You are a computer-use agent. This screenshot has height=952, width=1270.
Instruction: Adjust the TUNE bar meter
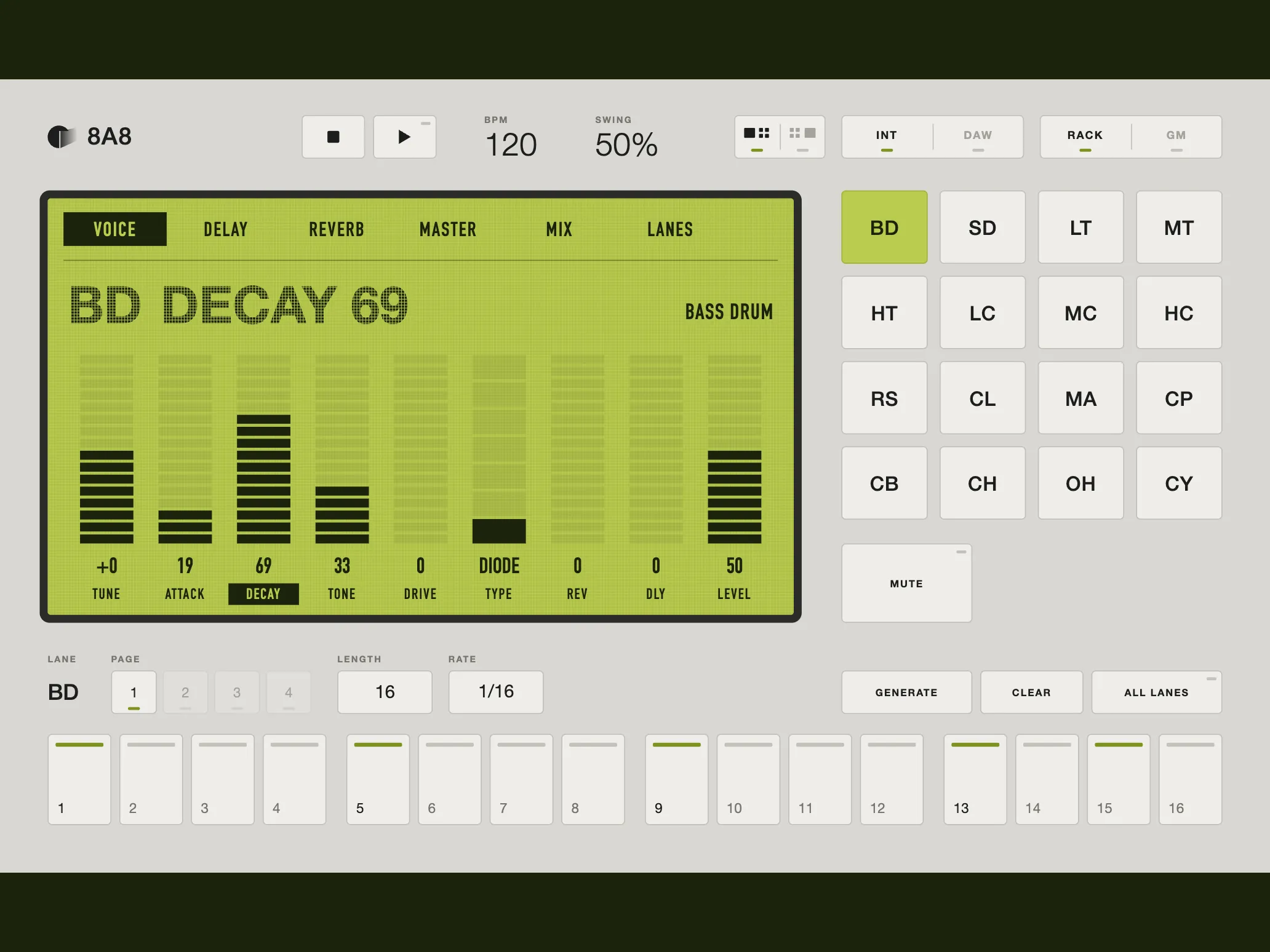(x=106, y=449)
